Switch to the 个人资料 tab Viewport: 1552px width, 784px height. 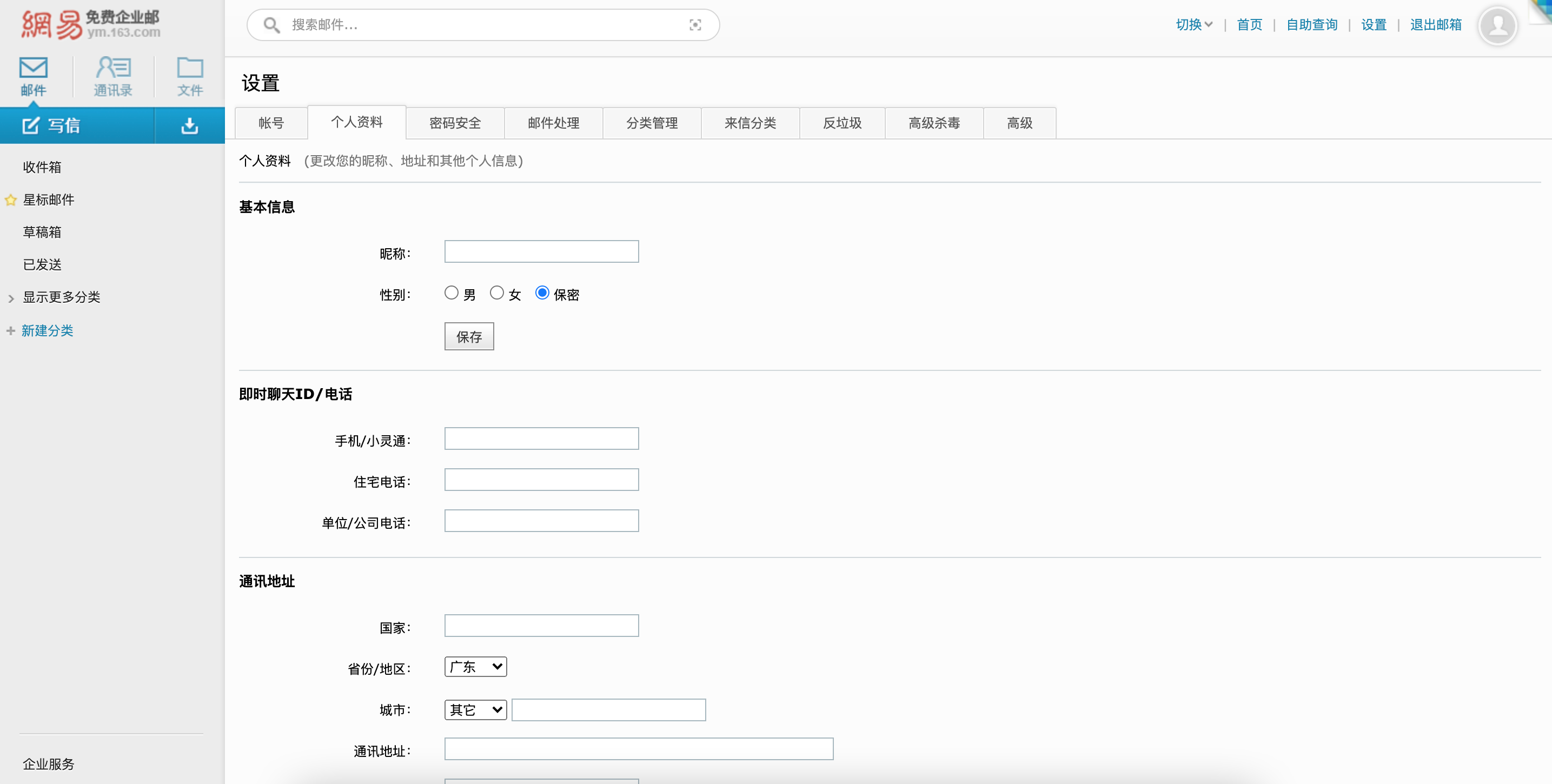tap(357, 122)
